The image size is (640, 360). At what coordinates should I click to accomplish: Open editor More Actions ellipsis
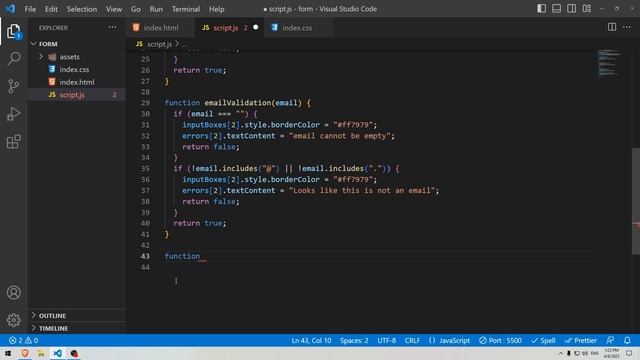click(x=627, y=27)
